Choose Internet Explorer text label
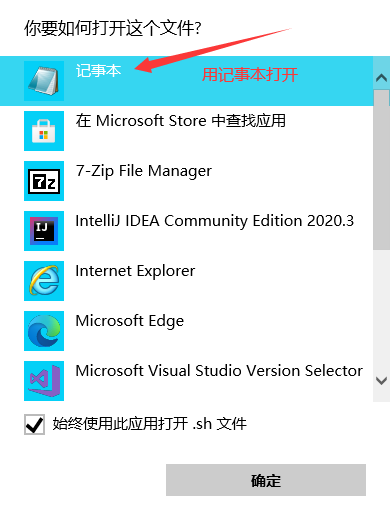The height and width of the screenshot is (520, 390). (135, 271)
